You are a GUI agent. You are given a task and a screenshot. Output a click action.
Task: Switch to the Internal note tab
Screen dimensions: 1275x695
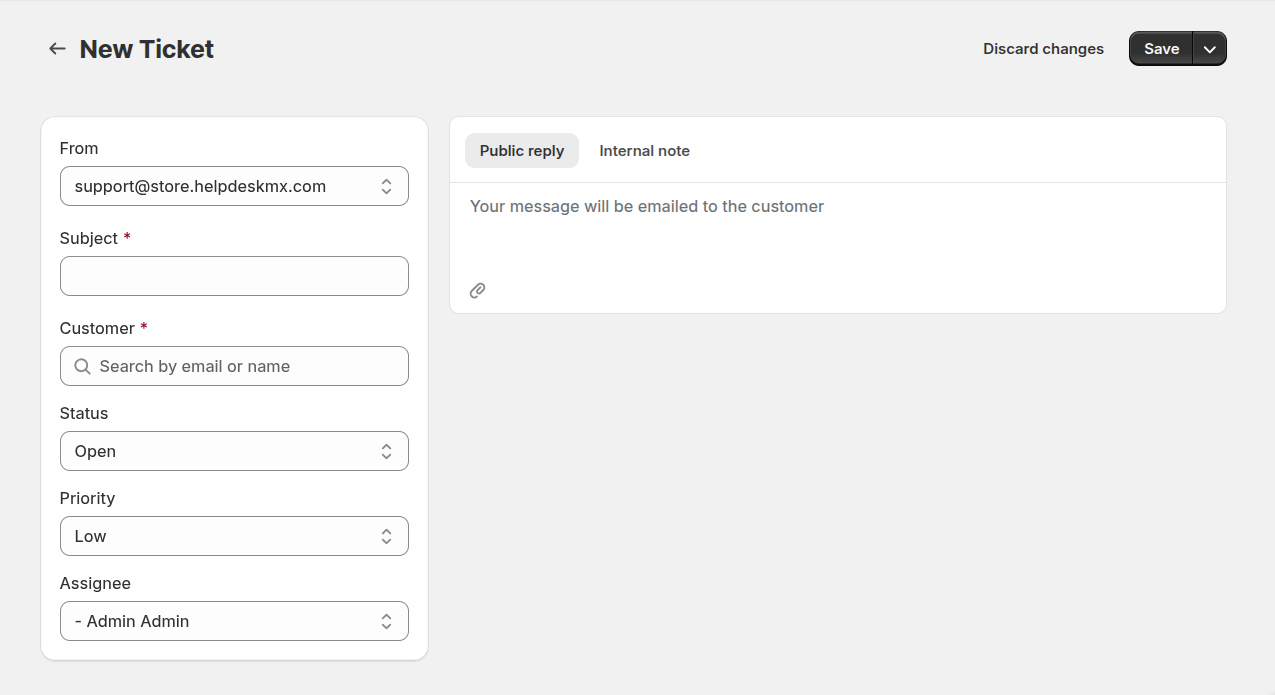(644, 151)
